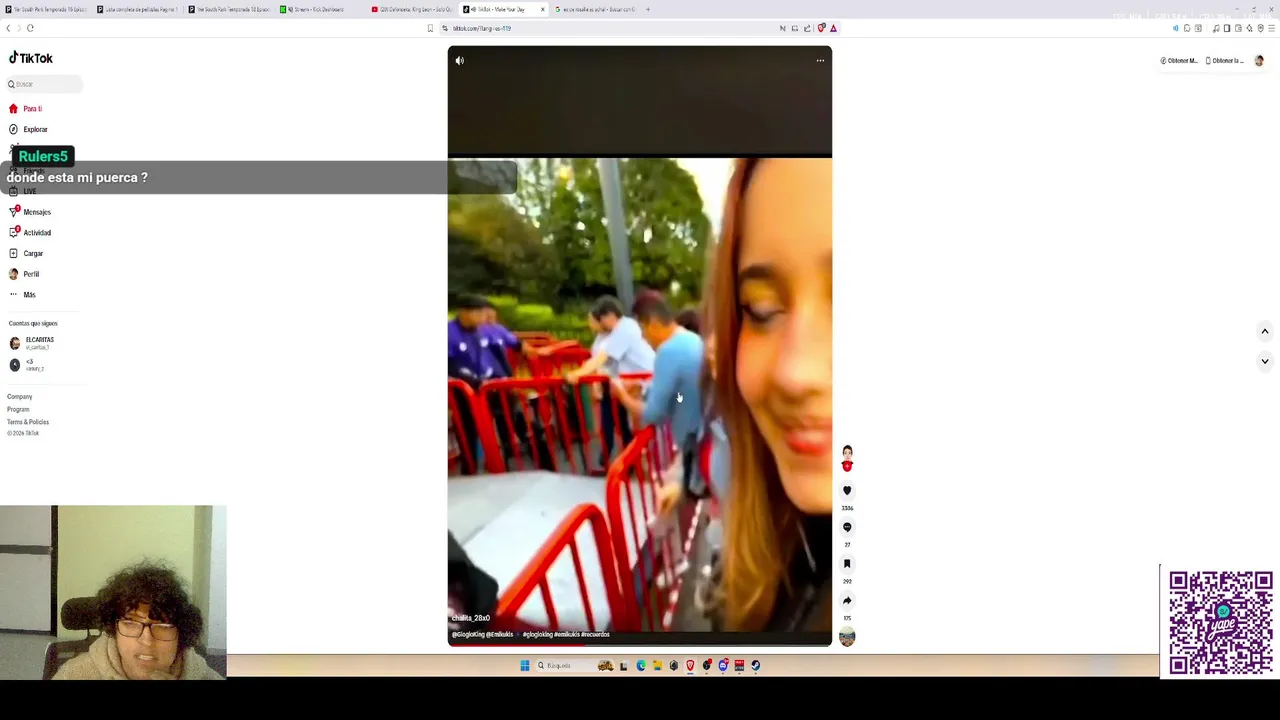Bookmark the page via address bar icon
The width and height of the screenshot is (1280, 720).
click(431, 28)
